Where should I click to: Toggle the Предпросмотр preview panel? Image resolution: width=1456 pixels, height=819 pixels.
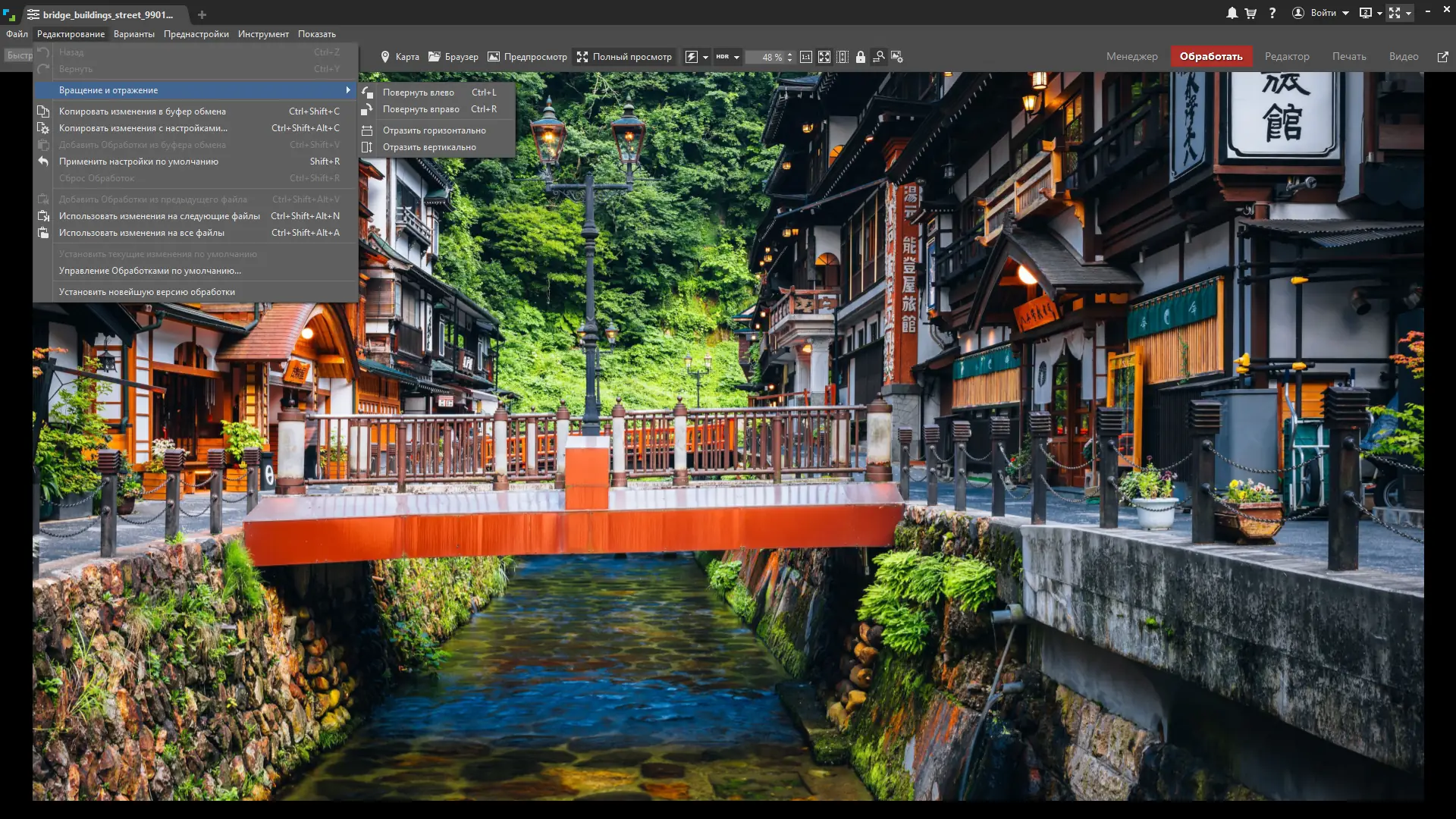(x=527, y=57)
